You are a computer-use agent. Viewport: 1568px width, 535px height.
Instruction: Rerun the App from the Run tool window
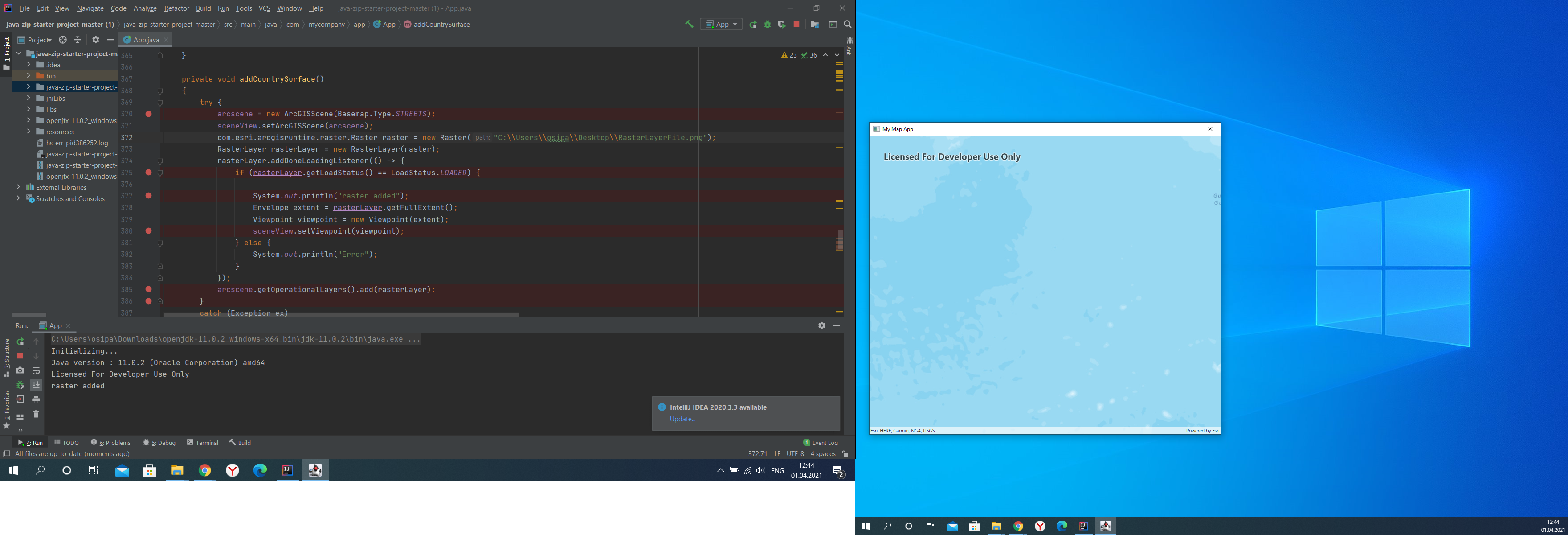tap(20, 342)
